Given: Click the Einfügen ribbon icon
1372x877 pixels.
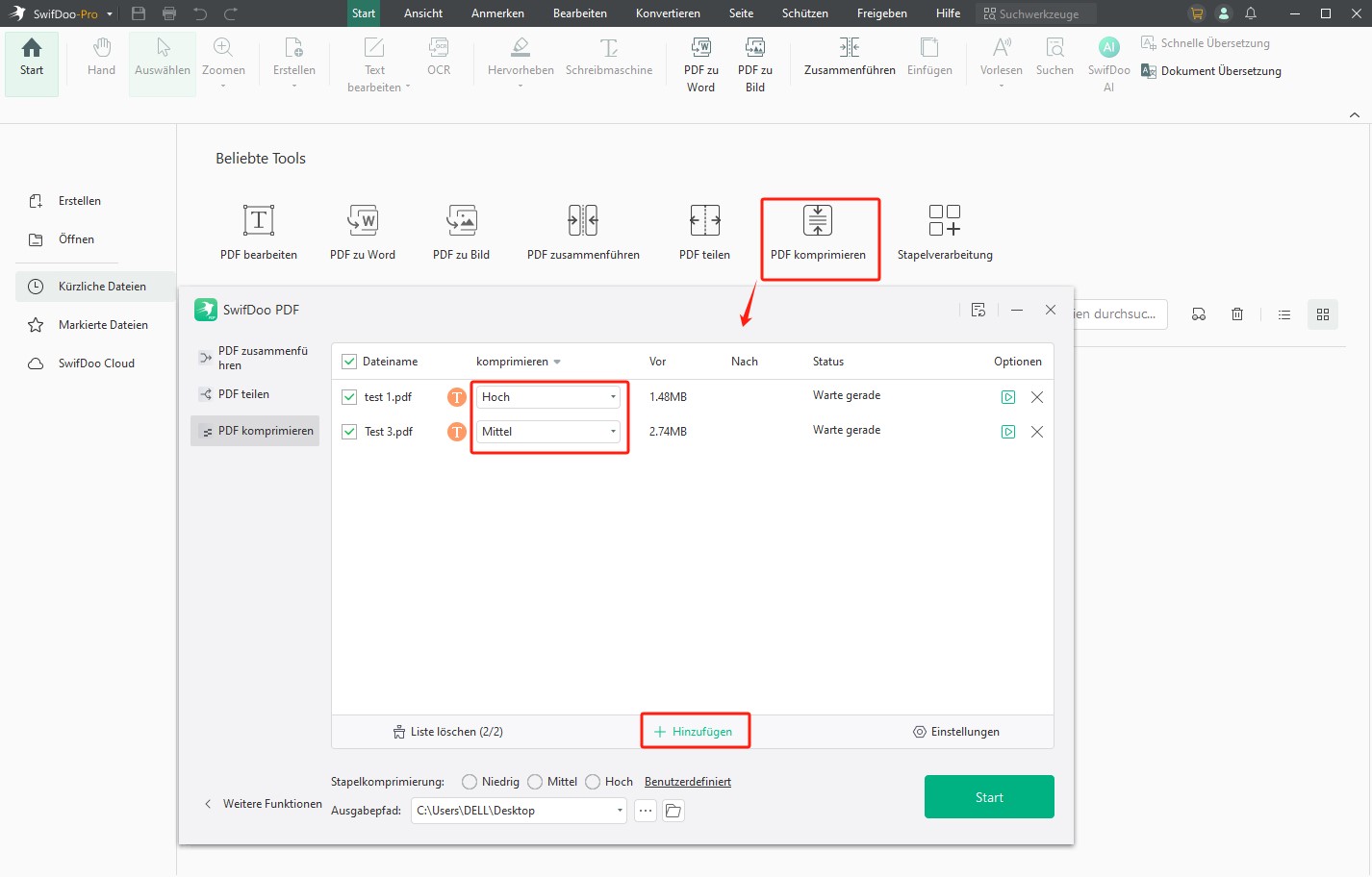Looking at the screenshot, I should (x=929, y=58).
